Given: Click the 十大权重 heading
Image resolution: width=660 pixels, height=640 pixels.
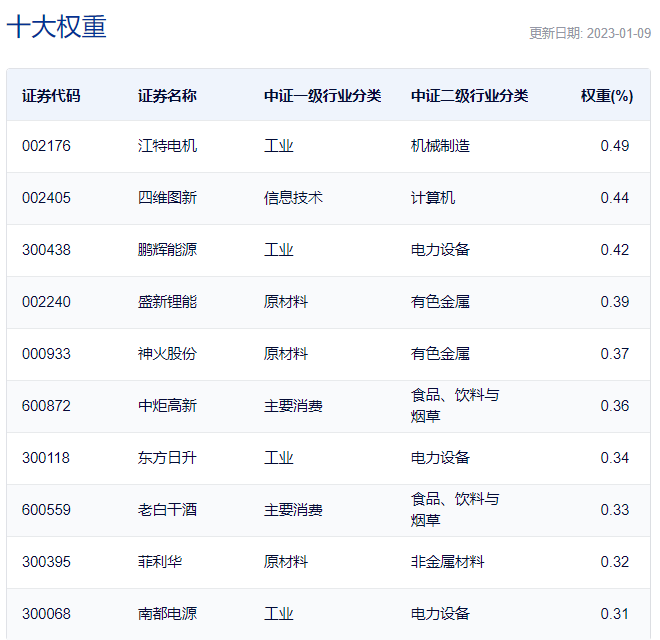Looking at the screenshot, I should pos(56,27).
